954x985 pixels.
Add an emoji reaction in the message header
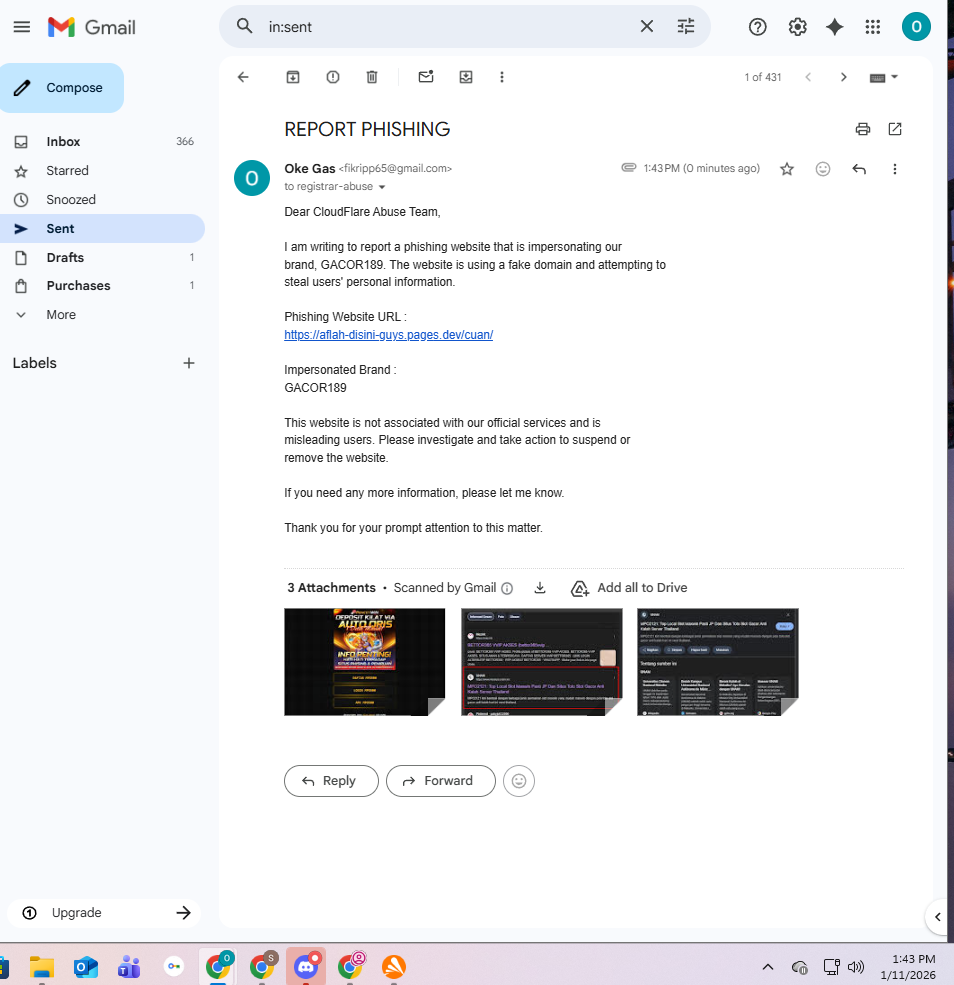pos(823,168)
